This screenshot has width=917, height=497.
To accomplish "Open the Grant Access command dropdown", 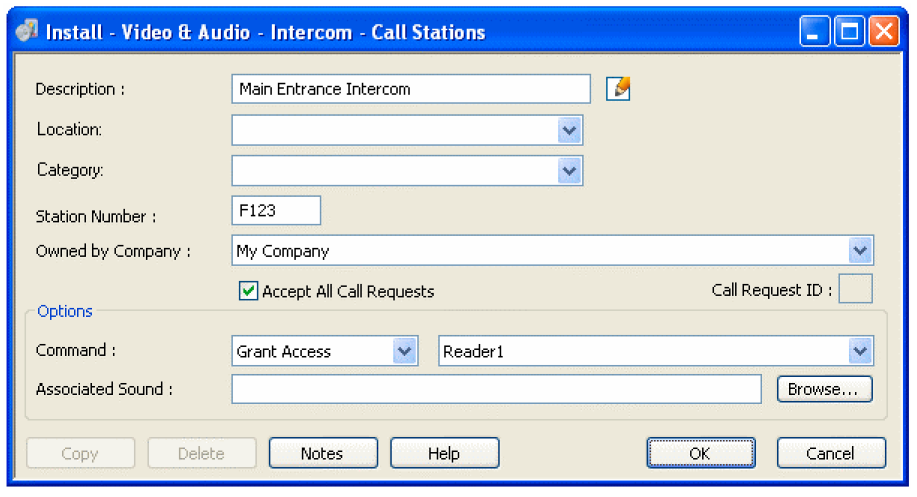I will coord(405,351).
